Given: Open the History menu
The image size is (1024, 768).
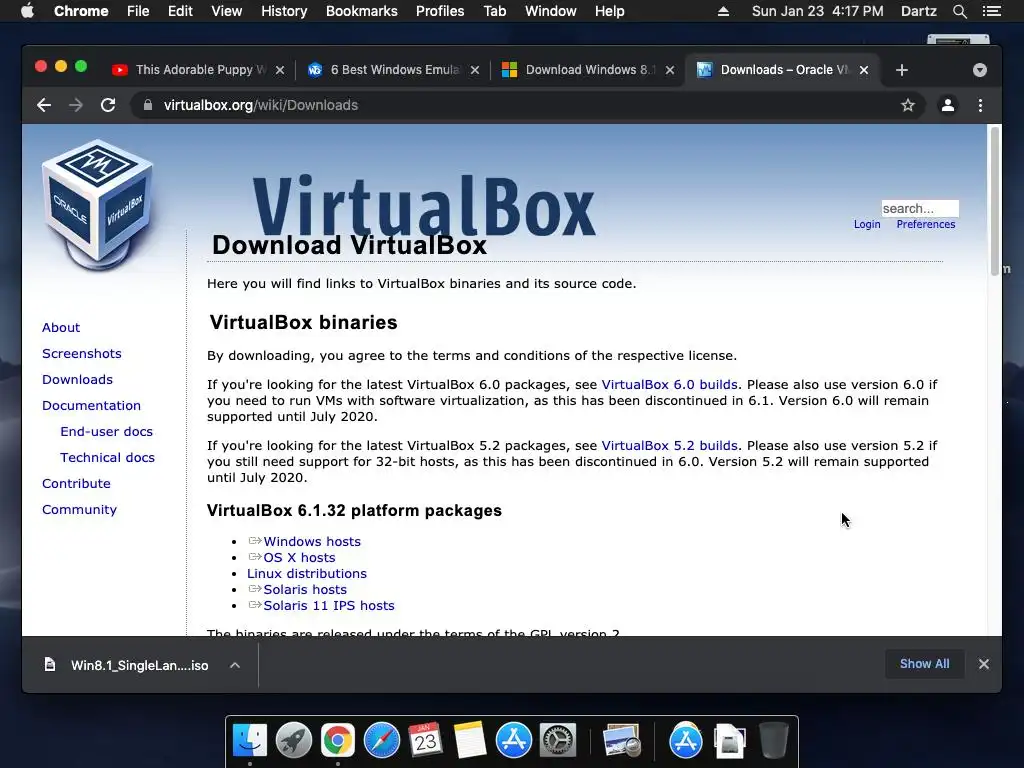Looking at the screenshot, I should [x=284, y=11].
